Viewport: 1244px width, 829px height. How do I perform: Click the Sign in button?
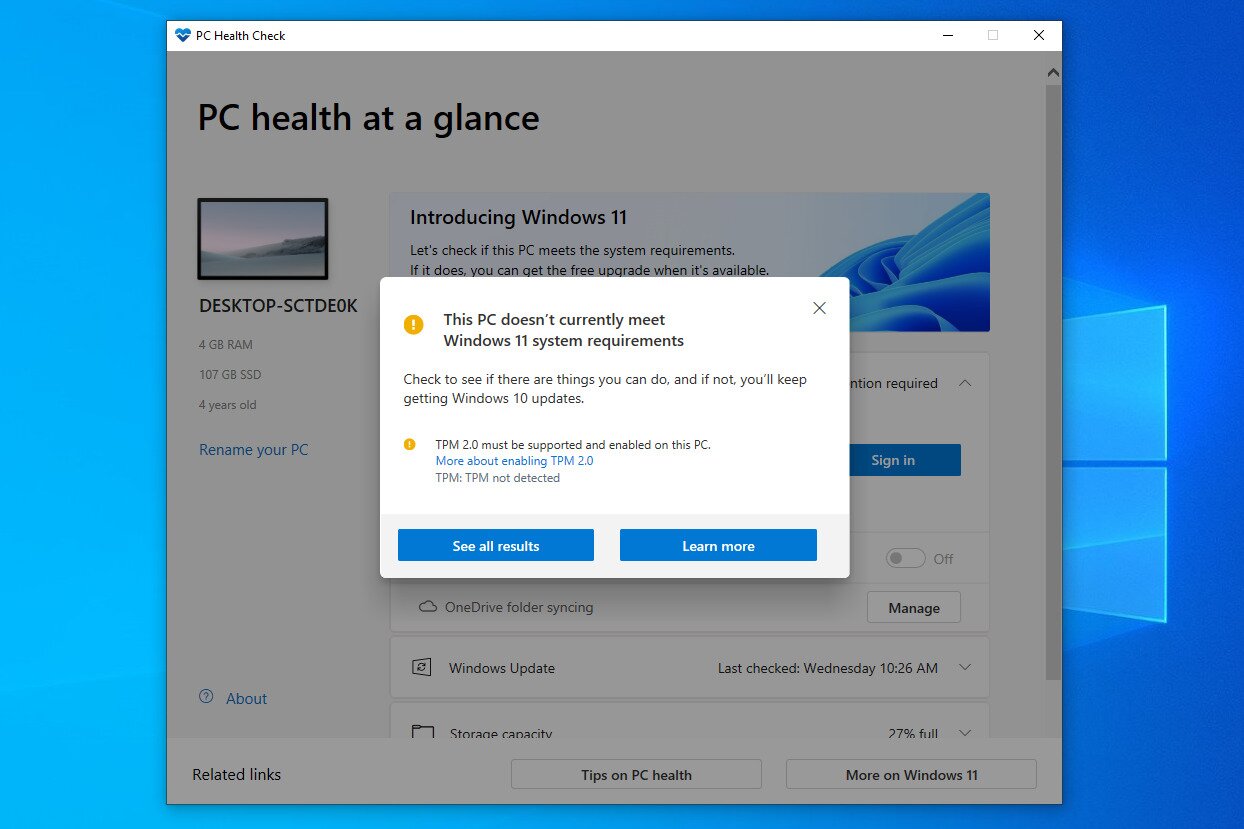point(904,460)
